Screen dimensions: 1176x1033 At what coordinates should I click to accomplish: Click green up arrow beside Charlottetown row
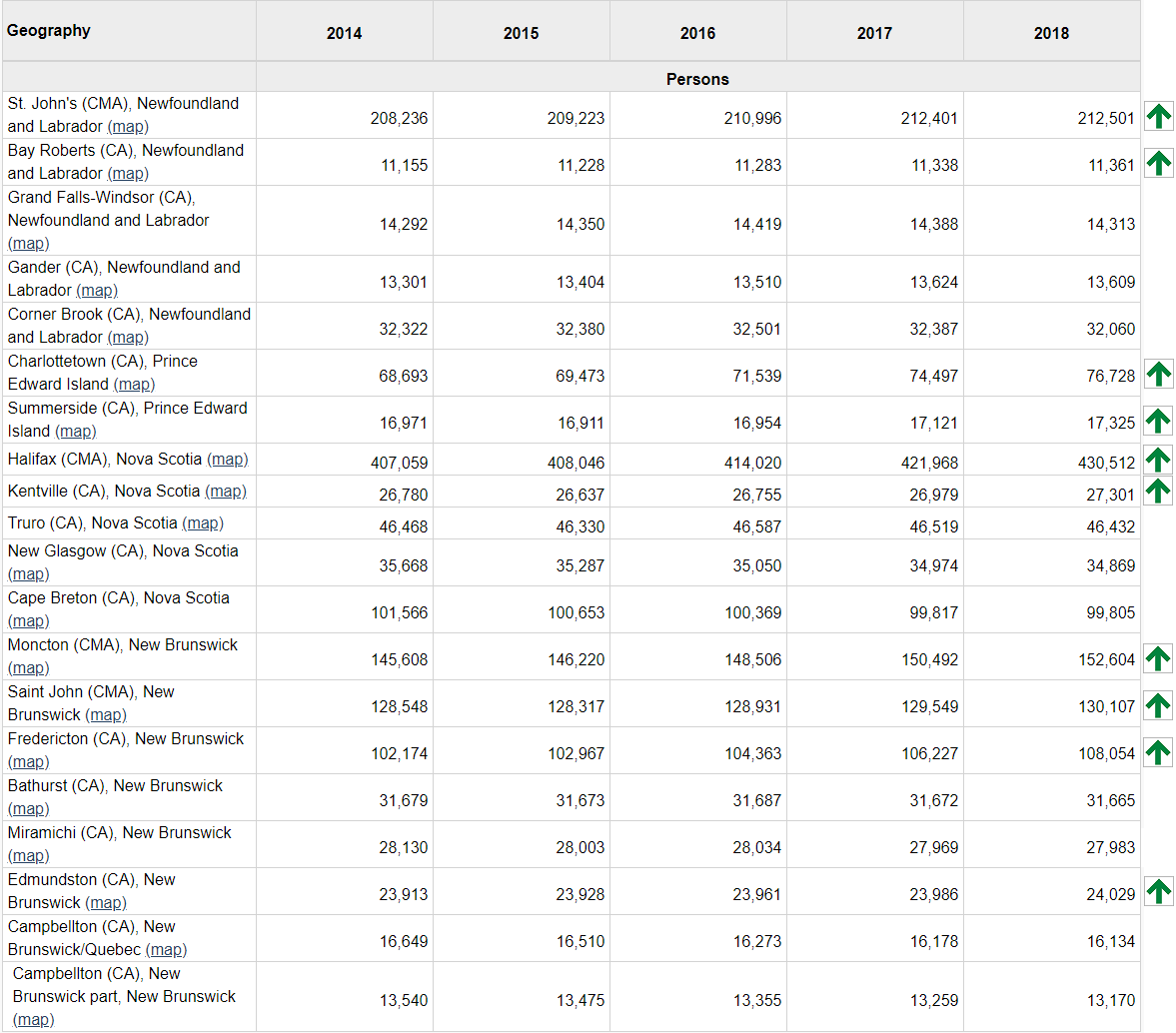coord(1159,374)
